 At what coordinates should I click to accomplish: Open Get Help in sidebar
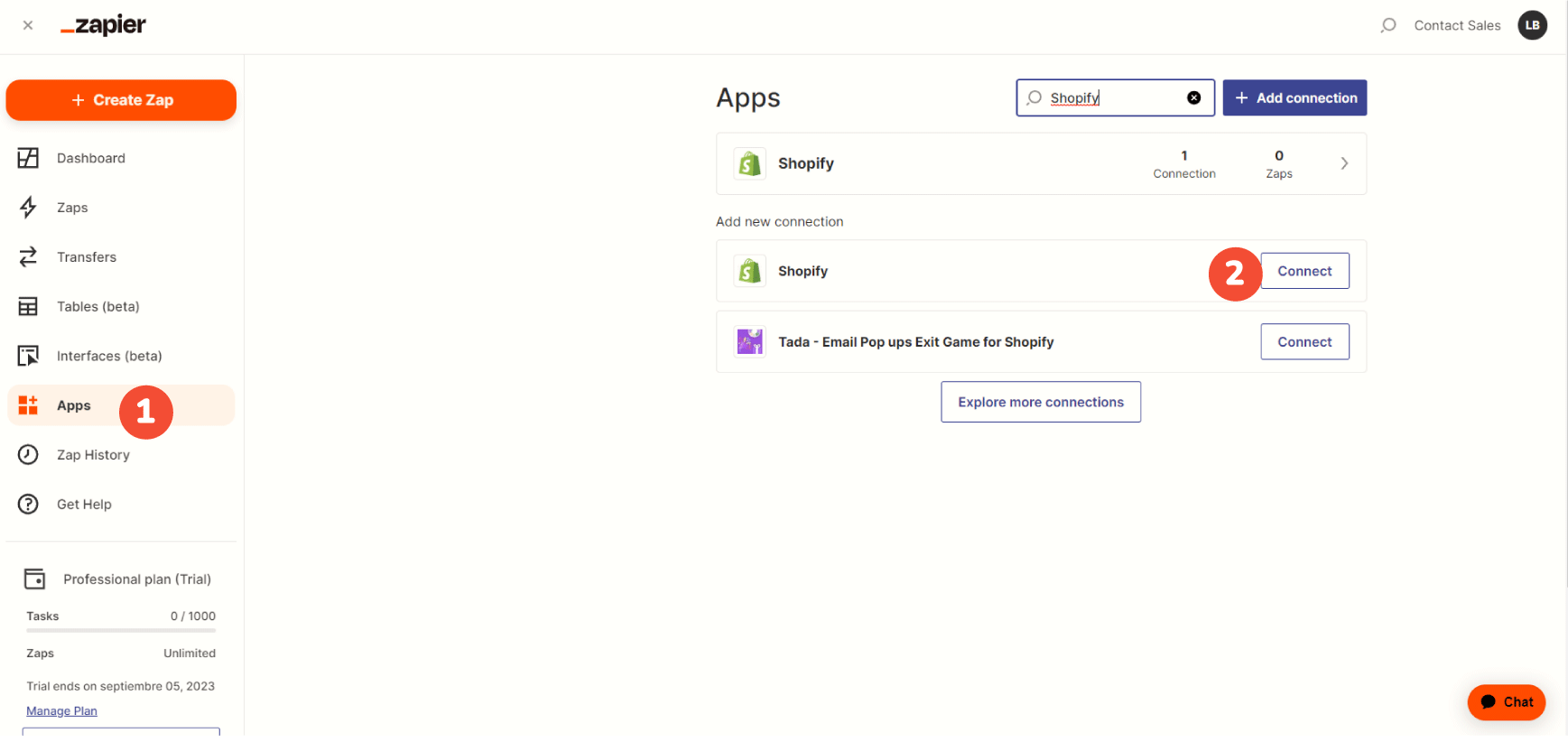84,505
